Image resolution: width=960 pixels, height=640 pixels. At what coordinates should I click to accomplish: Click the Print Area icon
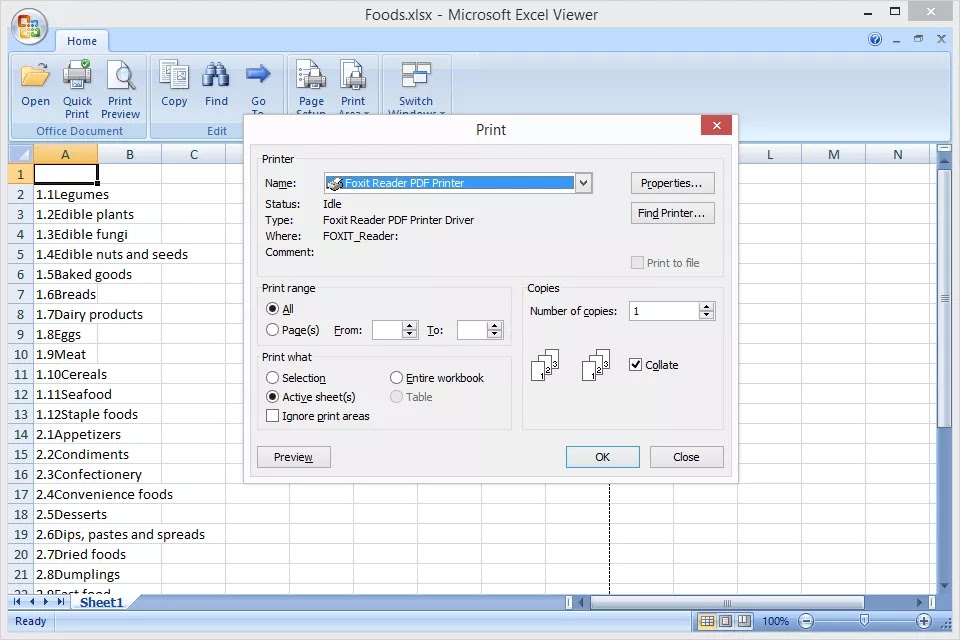353,85
